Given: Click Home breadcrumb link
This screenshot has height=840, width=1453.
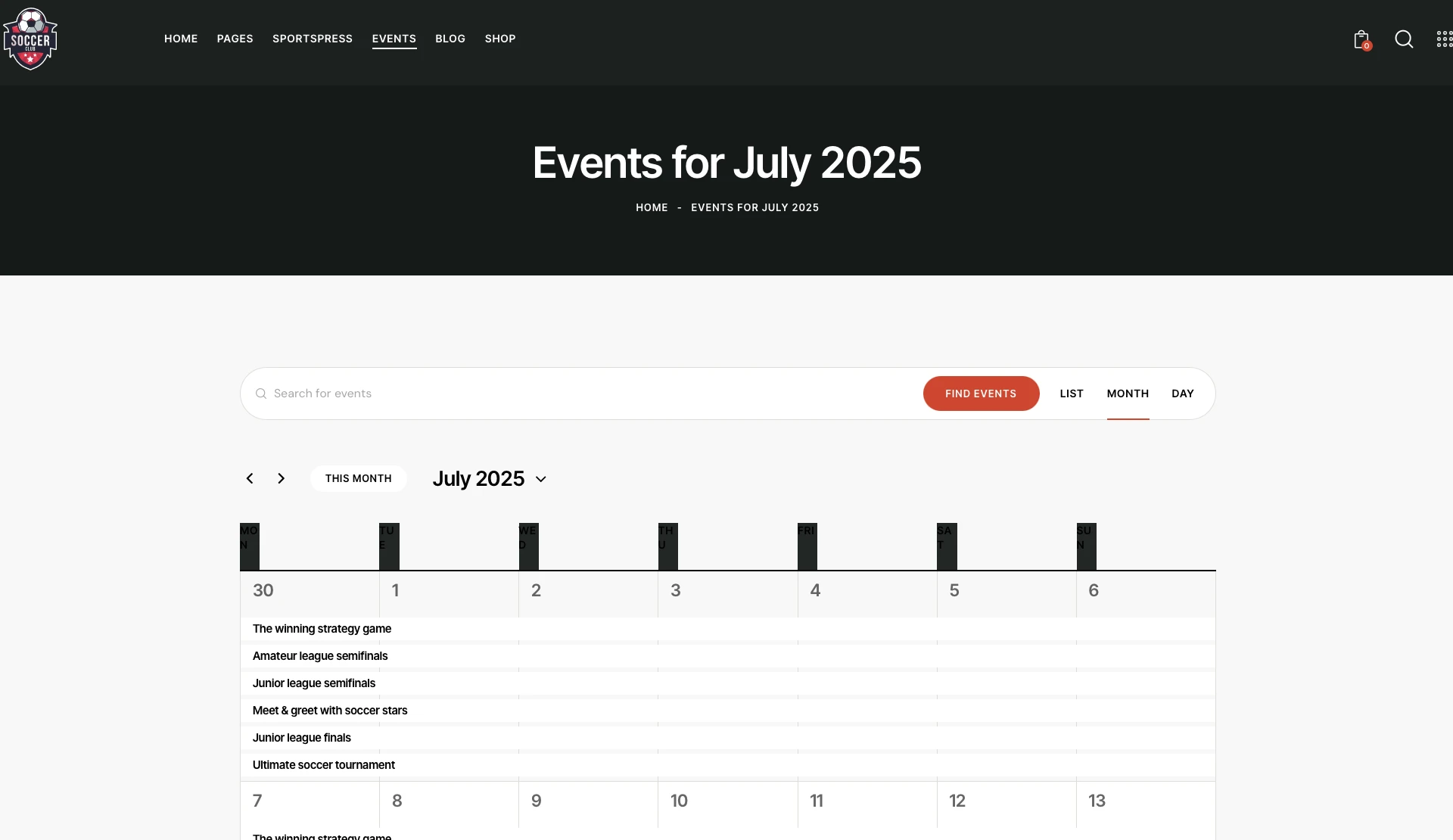Looking at the screenshot, I should (652, 207).
